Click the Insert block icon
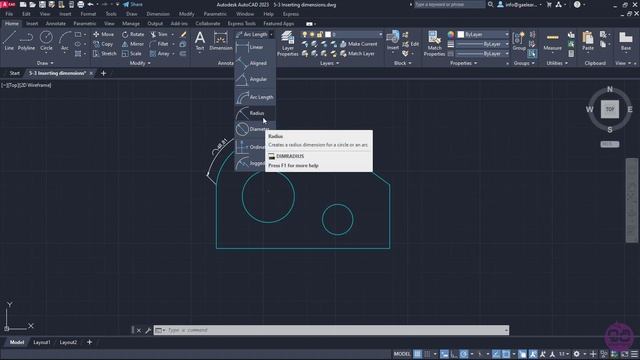Image resolution: width=640 pixels, height=360 pixels. pos(393,41)
